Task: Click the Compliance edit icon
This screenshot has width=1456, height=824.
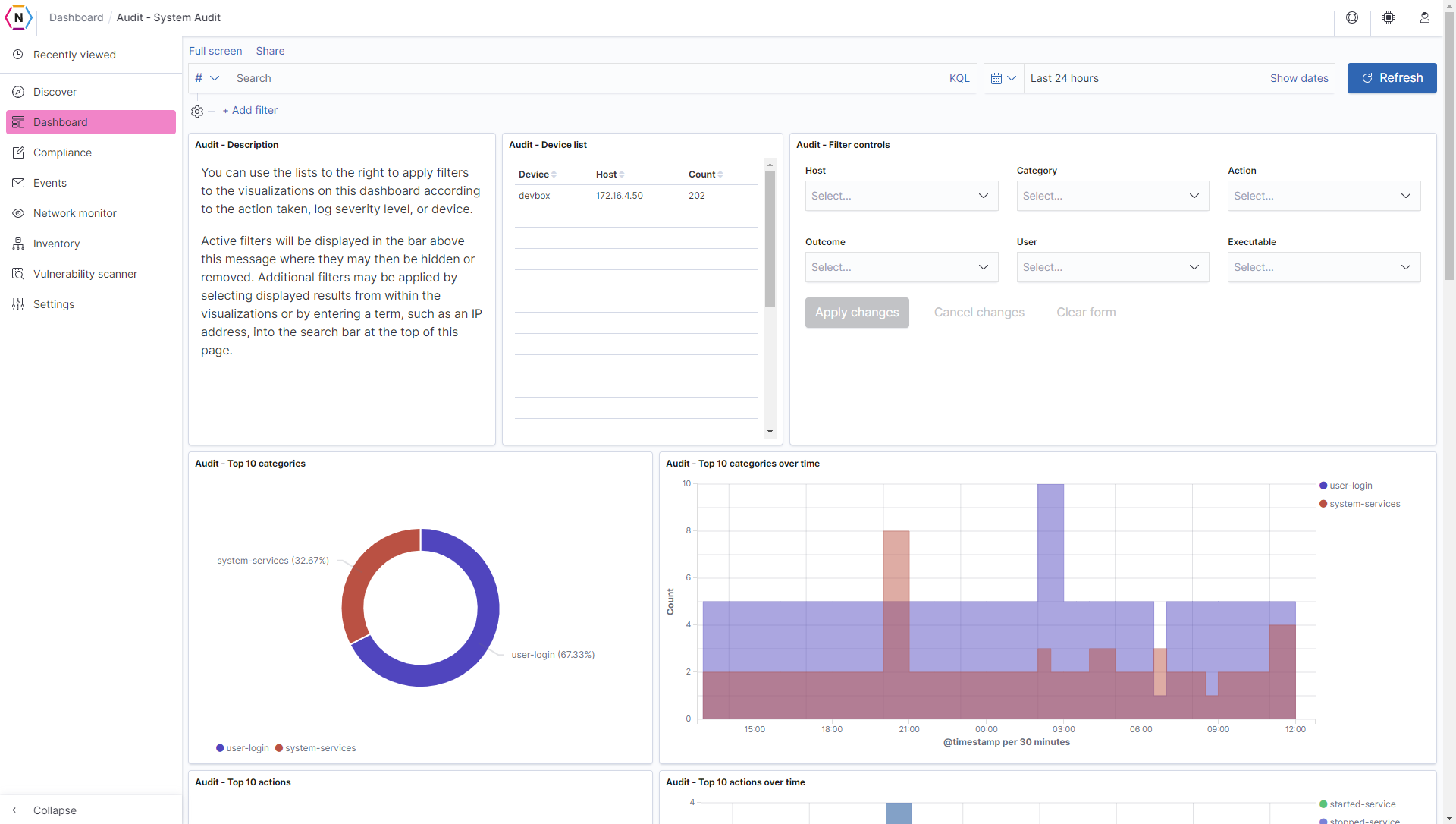Action: tap(18, 153)
